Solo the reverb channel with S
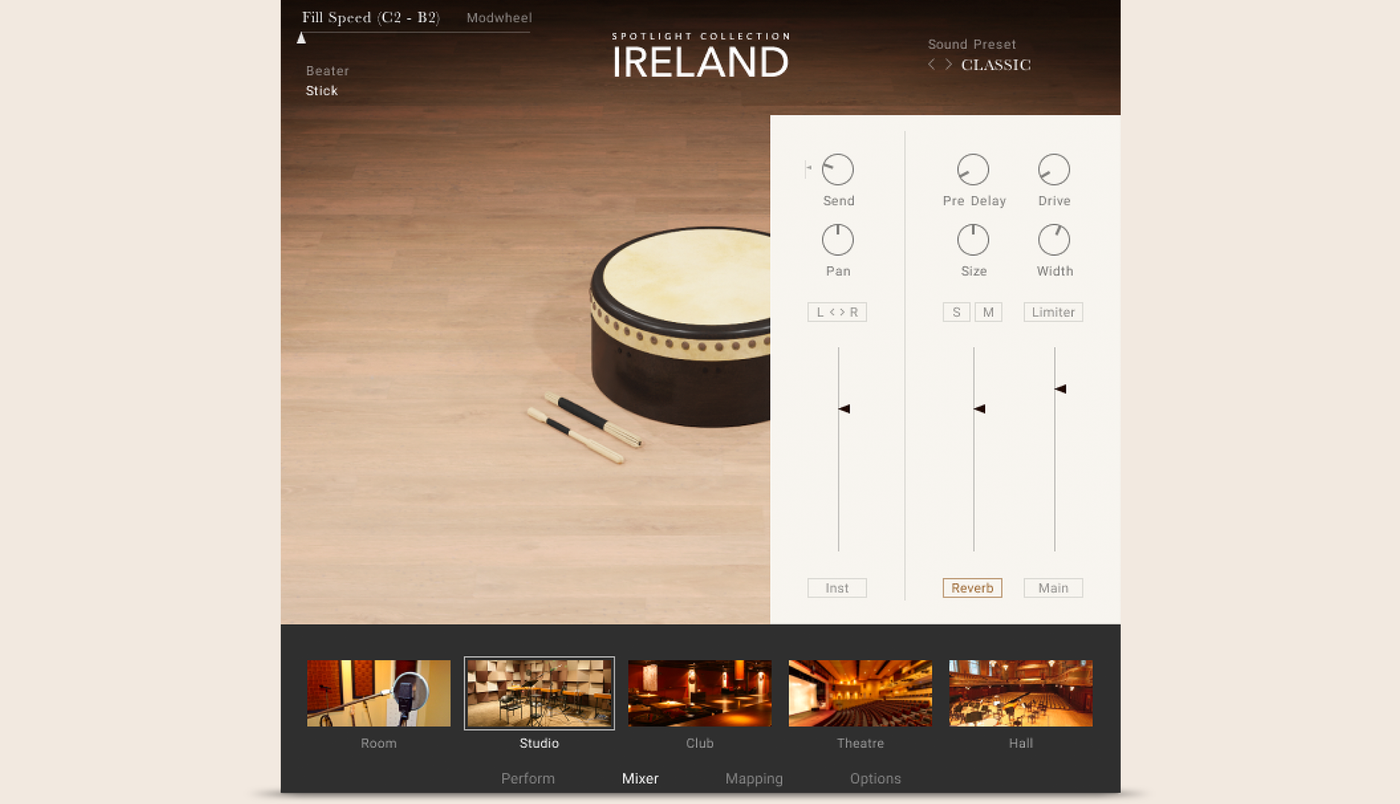This screenshot has width=1400, height=804. pos(956,312)
